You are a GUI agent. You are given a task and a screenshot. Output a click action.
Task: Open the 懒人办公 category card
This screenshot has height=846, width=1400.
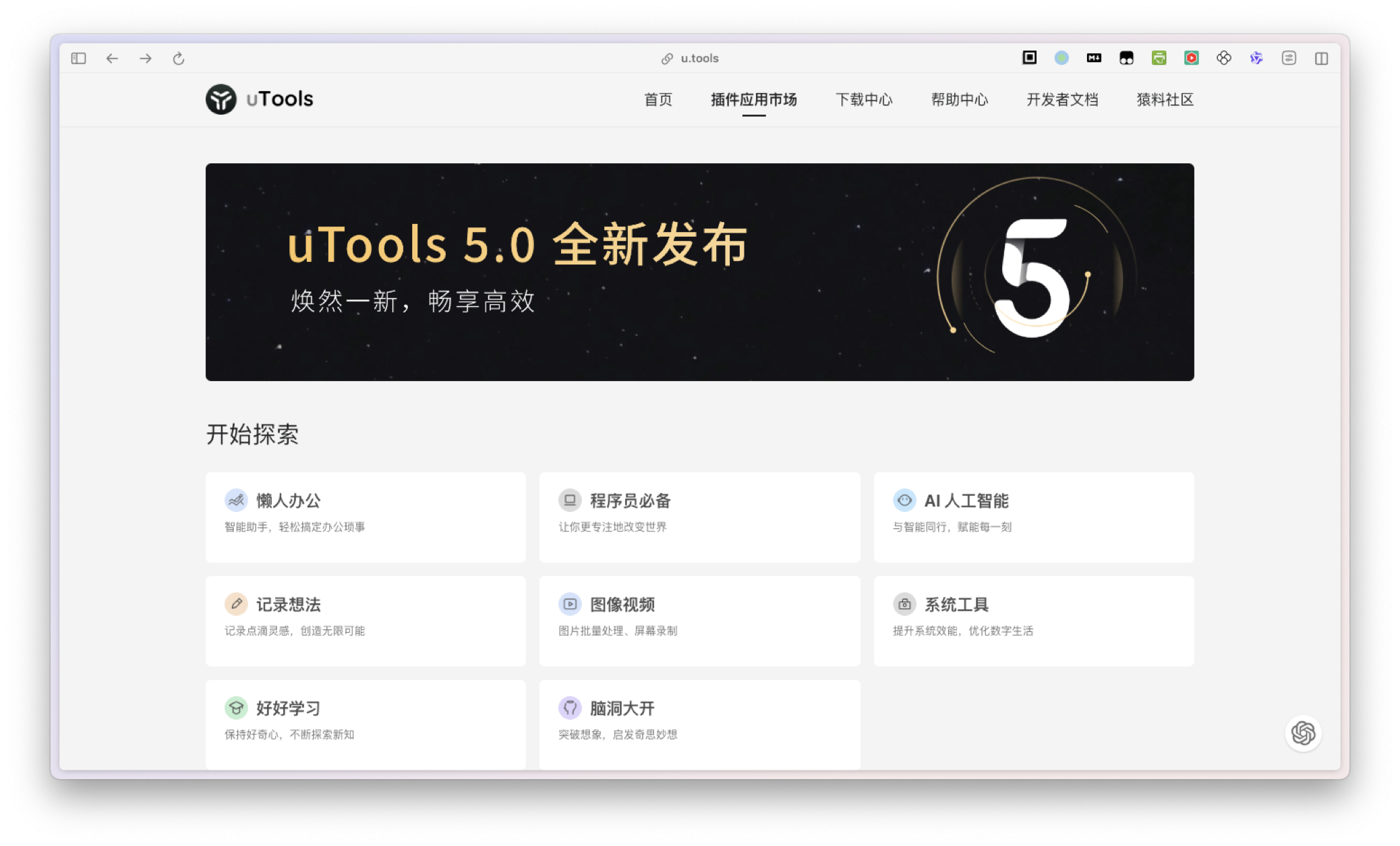point(365,517)
